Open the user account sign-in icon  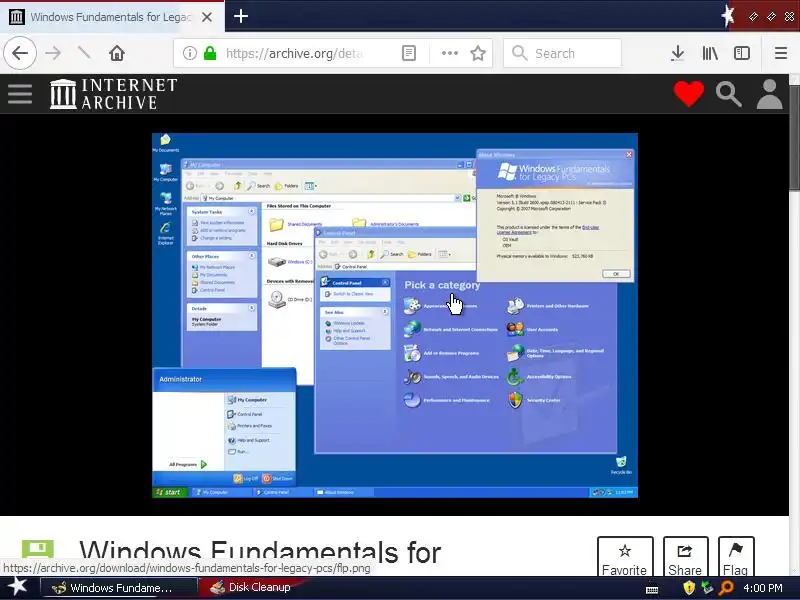[x=769, y=94]
